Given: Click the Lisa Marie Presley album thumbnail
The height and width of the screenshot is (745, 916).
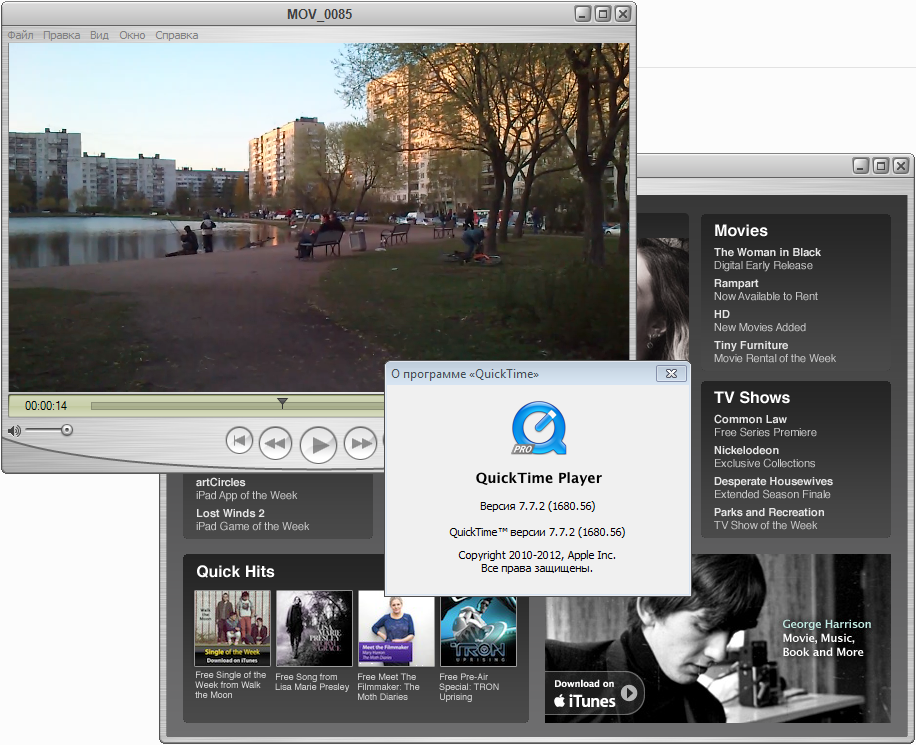Looking at the screenshot, I should click(x=314, y=628).
